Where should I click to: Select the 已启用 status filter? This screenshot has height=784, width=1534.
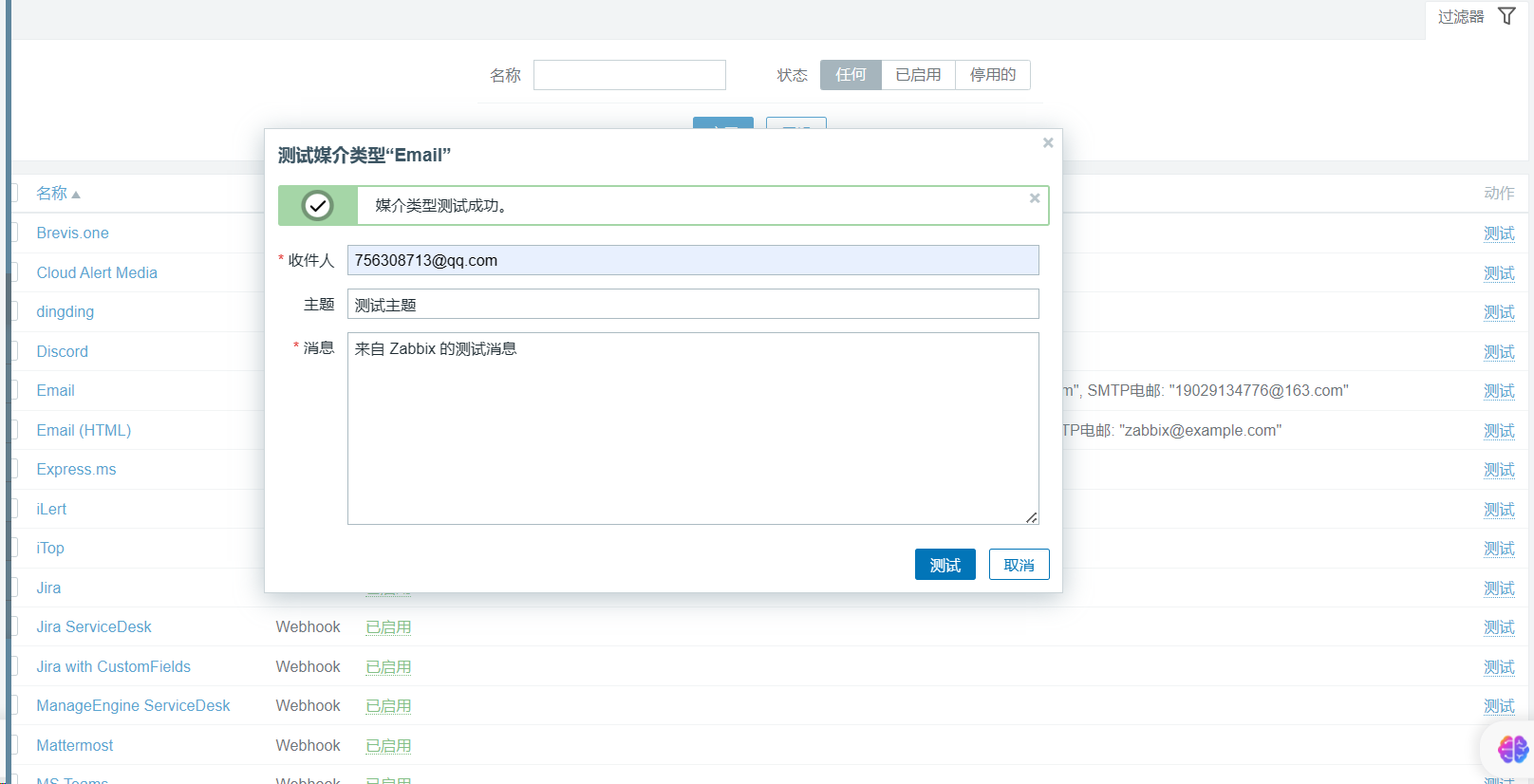tap(918, 75)
